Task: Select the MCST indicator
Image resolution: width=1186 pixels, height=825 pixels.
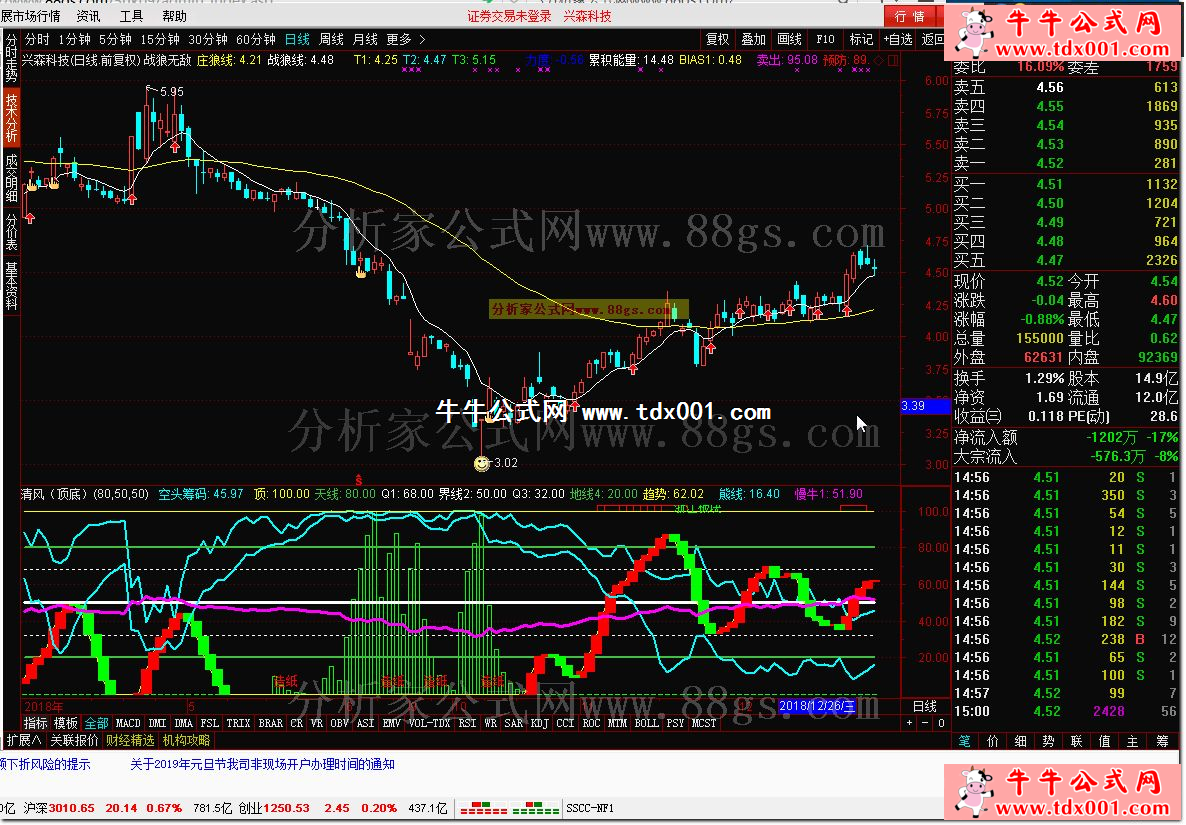Action: 703,723
